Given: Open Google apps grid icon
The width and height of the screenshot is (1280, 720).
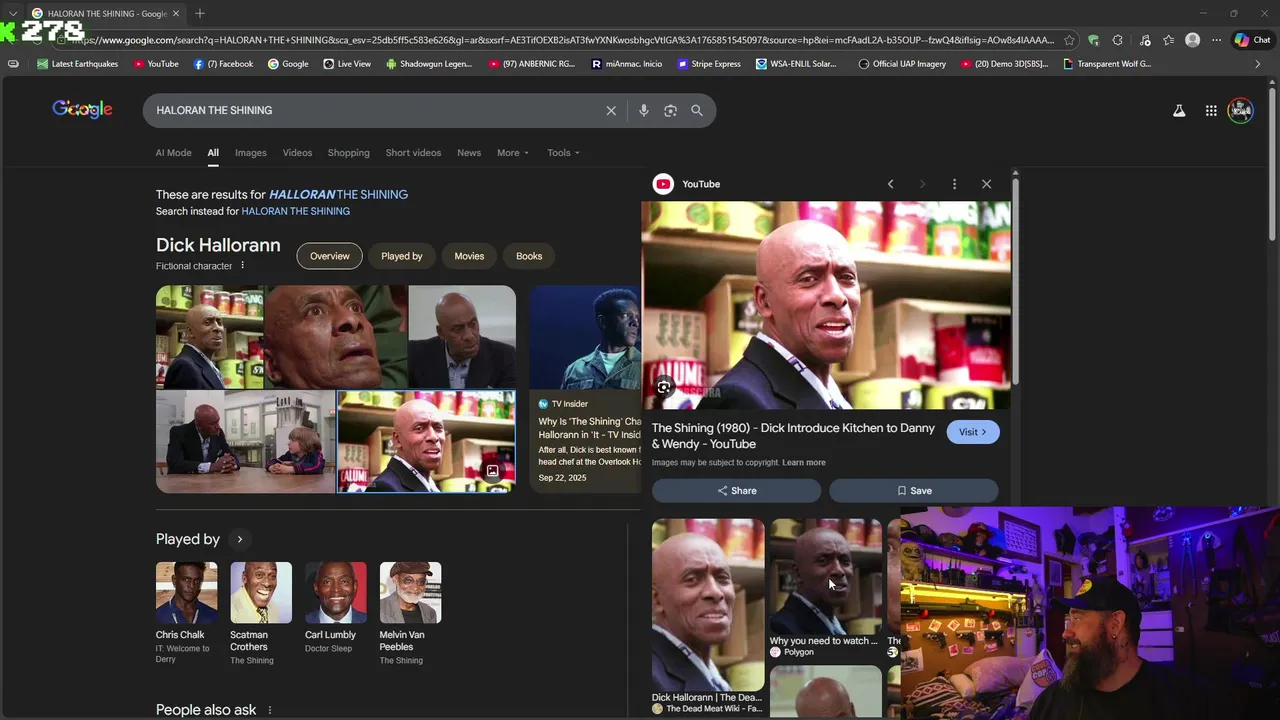Looking at the screenshot, I should [1211, 111].
